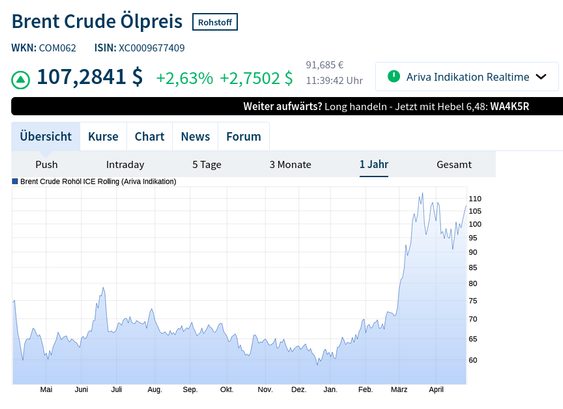The height and width of the screenshot is (409, 563).
Task: Click the WA4K5R product code
Action: (x=510, y=106)
